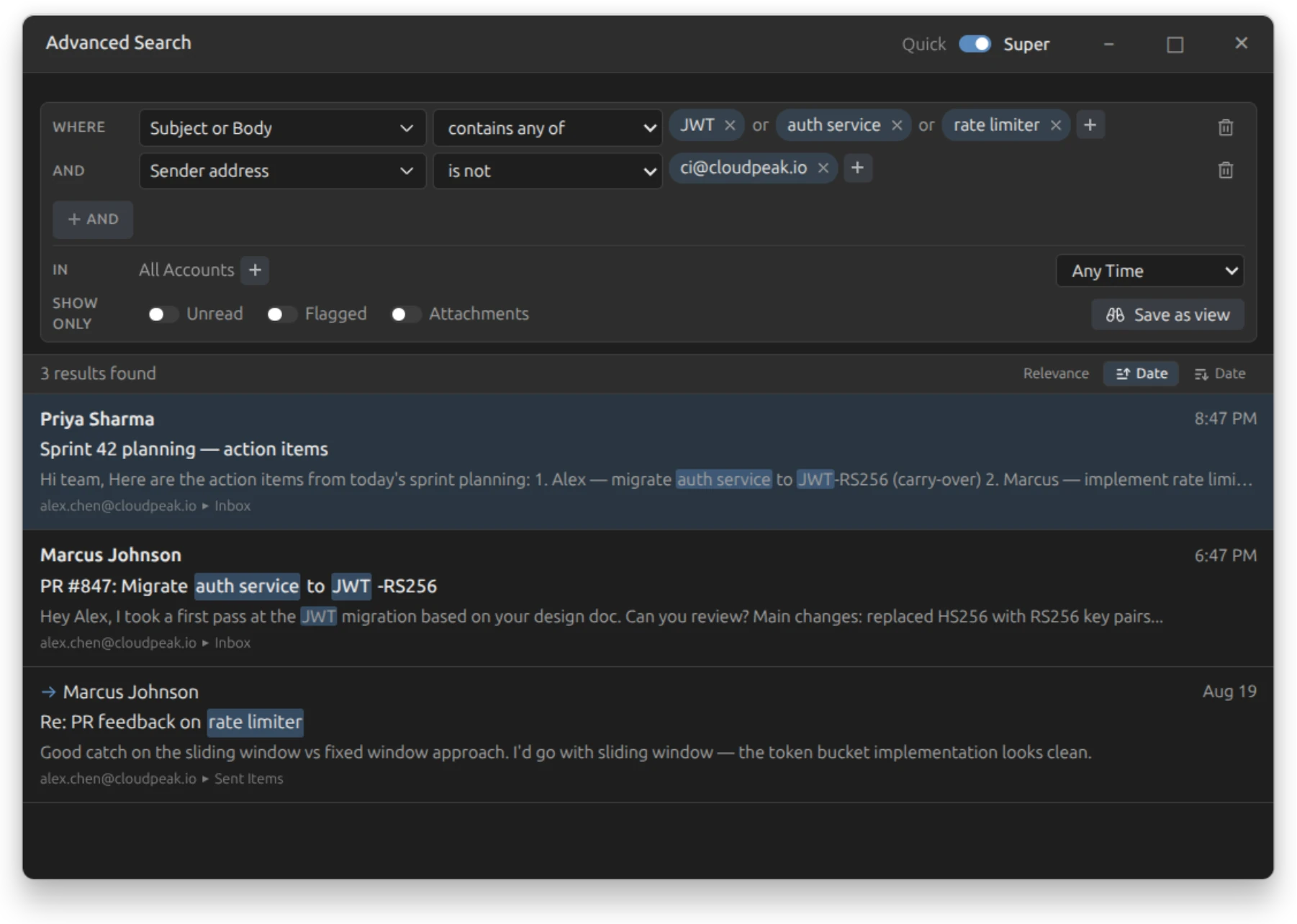The image size is (1297, 924).
Task: Open the contains any of operator dropdown
Action: (x=547, y=128)
